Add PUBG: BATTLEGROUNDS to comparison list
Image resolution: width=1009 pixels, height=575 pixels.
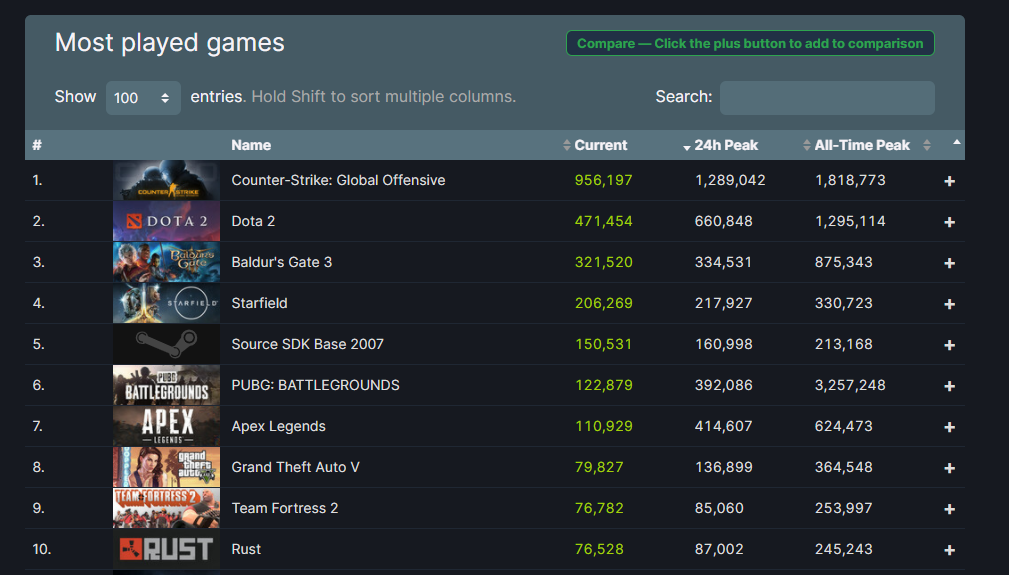click(x=949, y=386)
